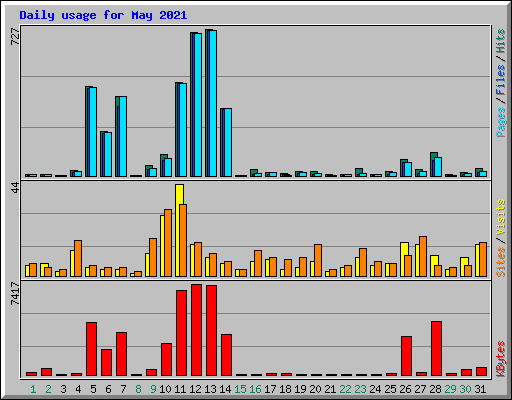This screenshot has height=400, width=512.
Task: Click day 29 on the x-axis
Action: pyautogui.click(x=450, y=389)
